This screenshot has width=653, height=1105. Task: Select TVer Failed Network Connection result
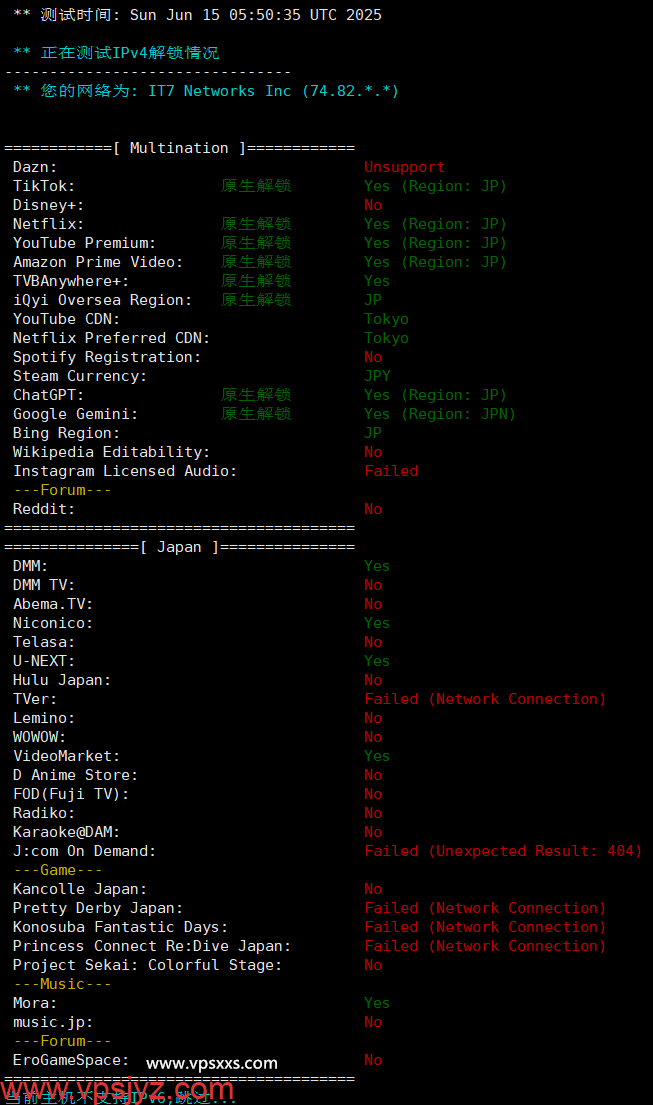click(x=485, y=699)
